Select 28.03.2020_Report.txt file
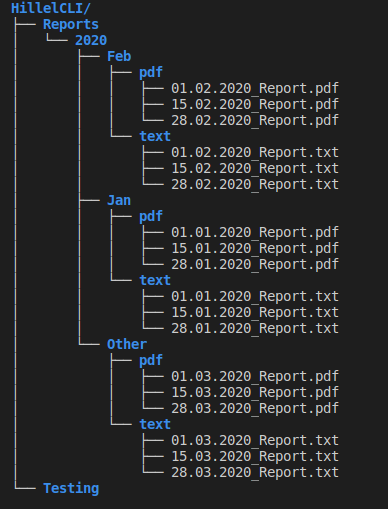388x509 pixels. coord(255,472)
